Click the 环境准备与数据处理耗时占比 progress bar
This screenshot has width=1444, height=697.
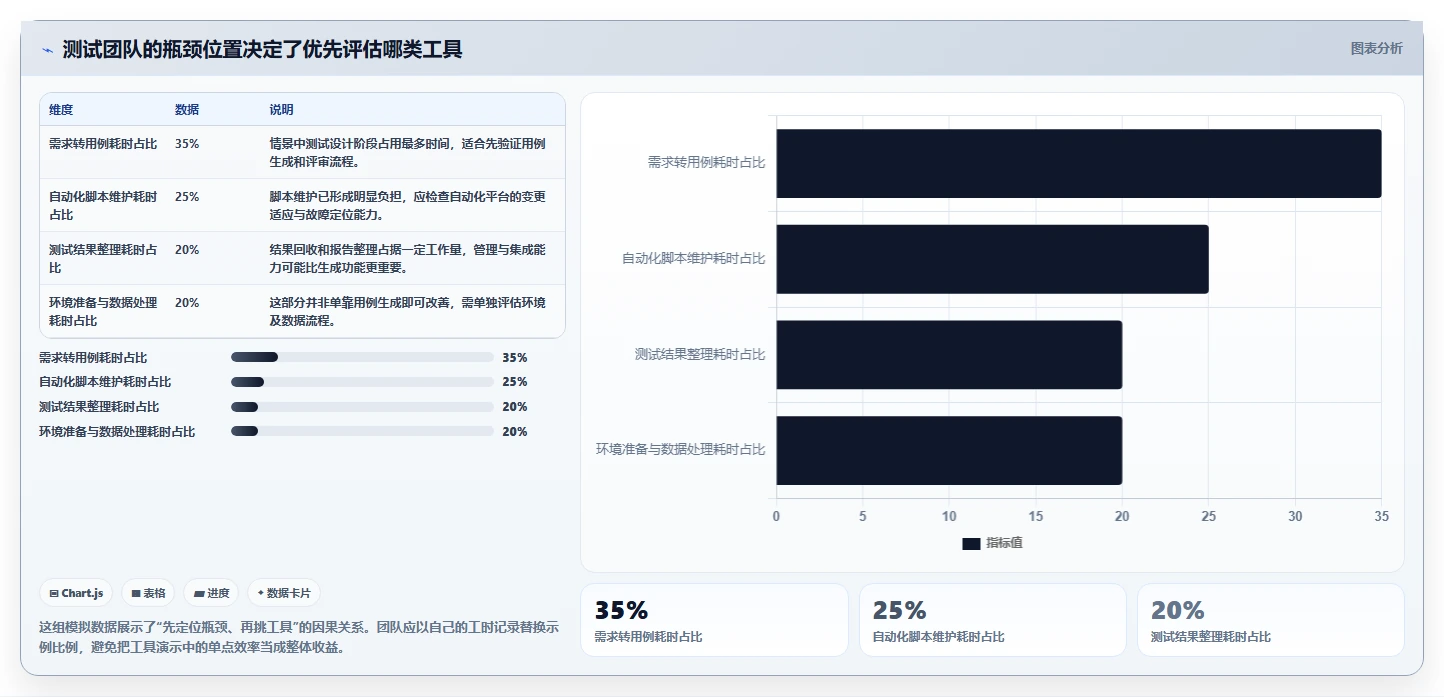(x=362, y=431)
